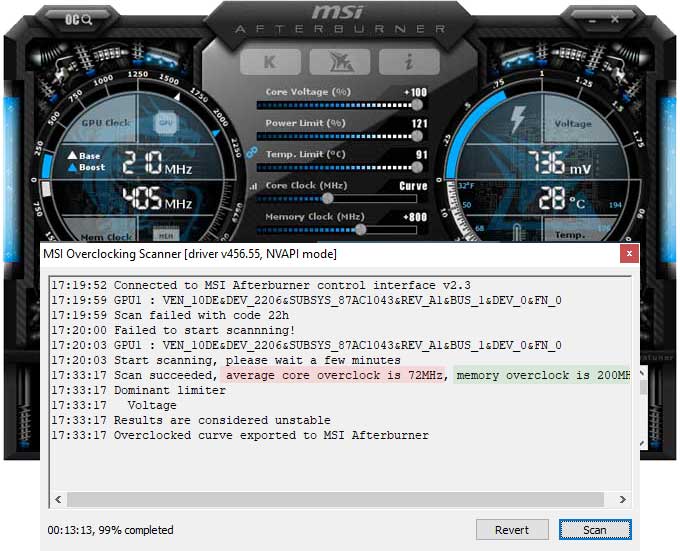Select the 'Failed to start scannning!' log line

tap(173, 330)
